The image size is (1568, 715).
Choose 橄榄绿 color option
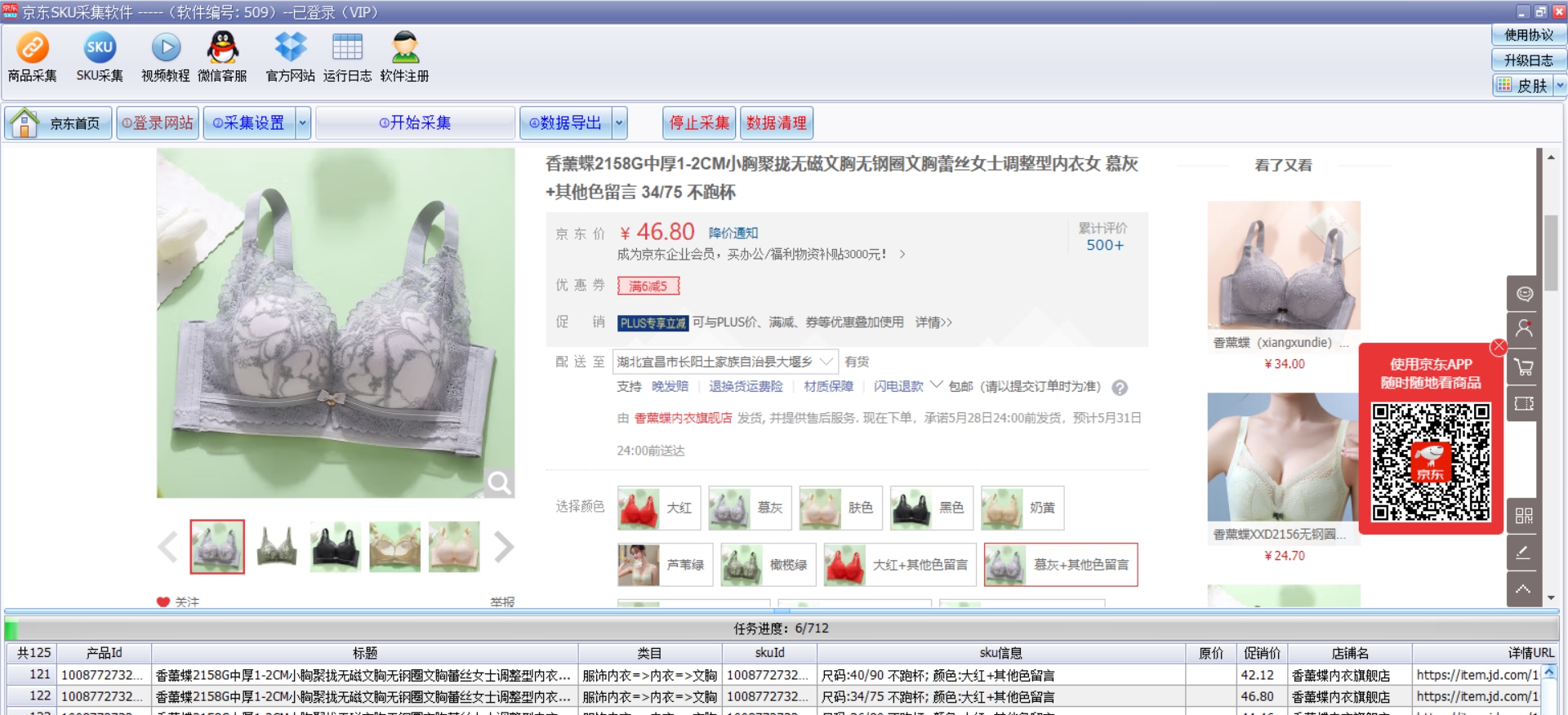768,565
